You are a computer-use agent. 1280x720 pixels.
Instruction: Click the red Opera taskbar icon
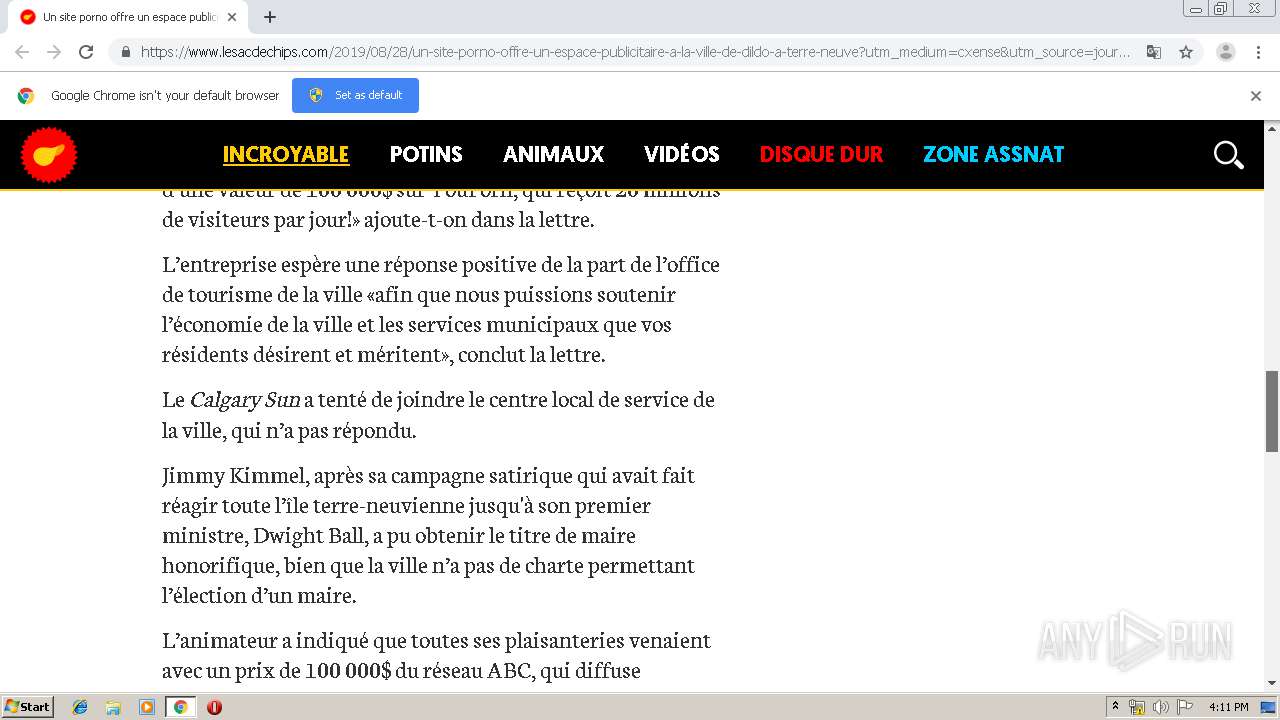tap(214, 707)
